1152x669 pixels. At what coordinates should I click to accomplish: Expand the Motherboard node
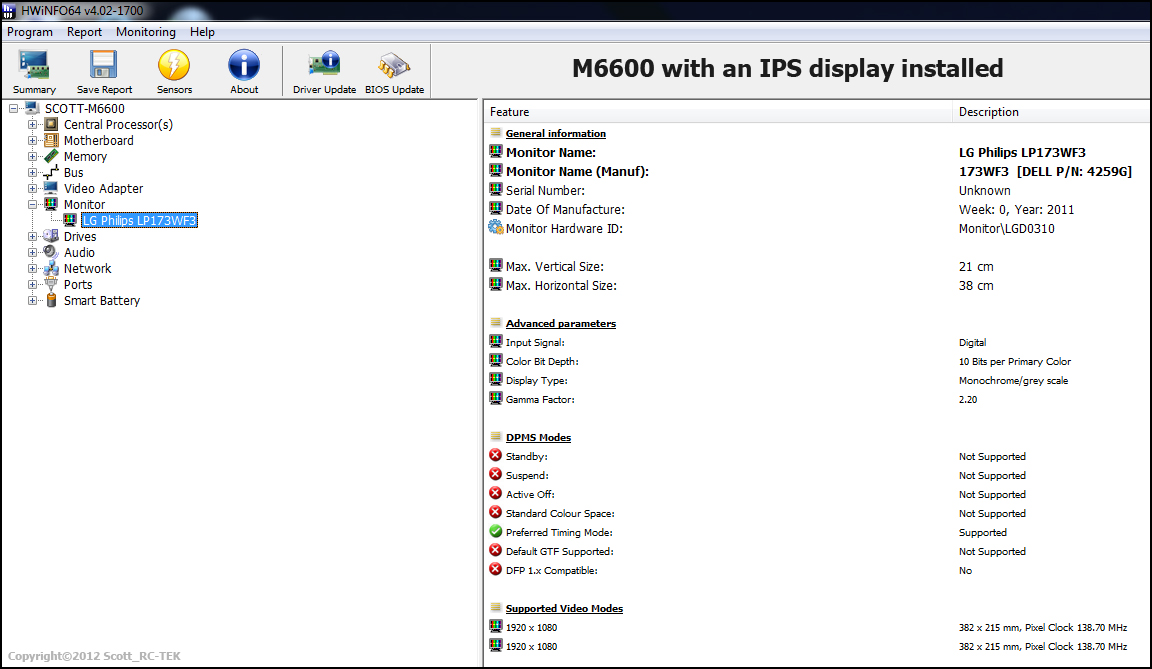(32, 140)
